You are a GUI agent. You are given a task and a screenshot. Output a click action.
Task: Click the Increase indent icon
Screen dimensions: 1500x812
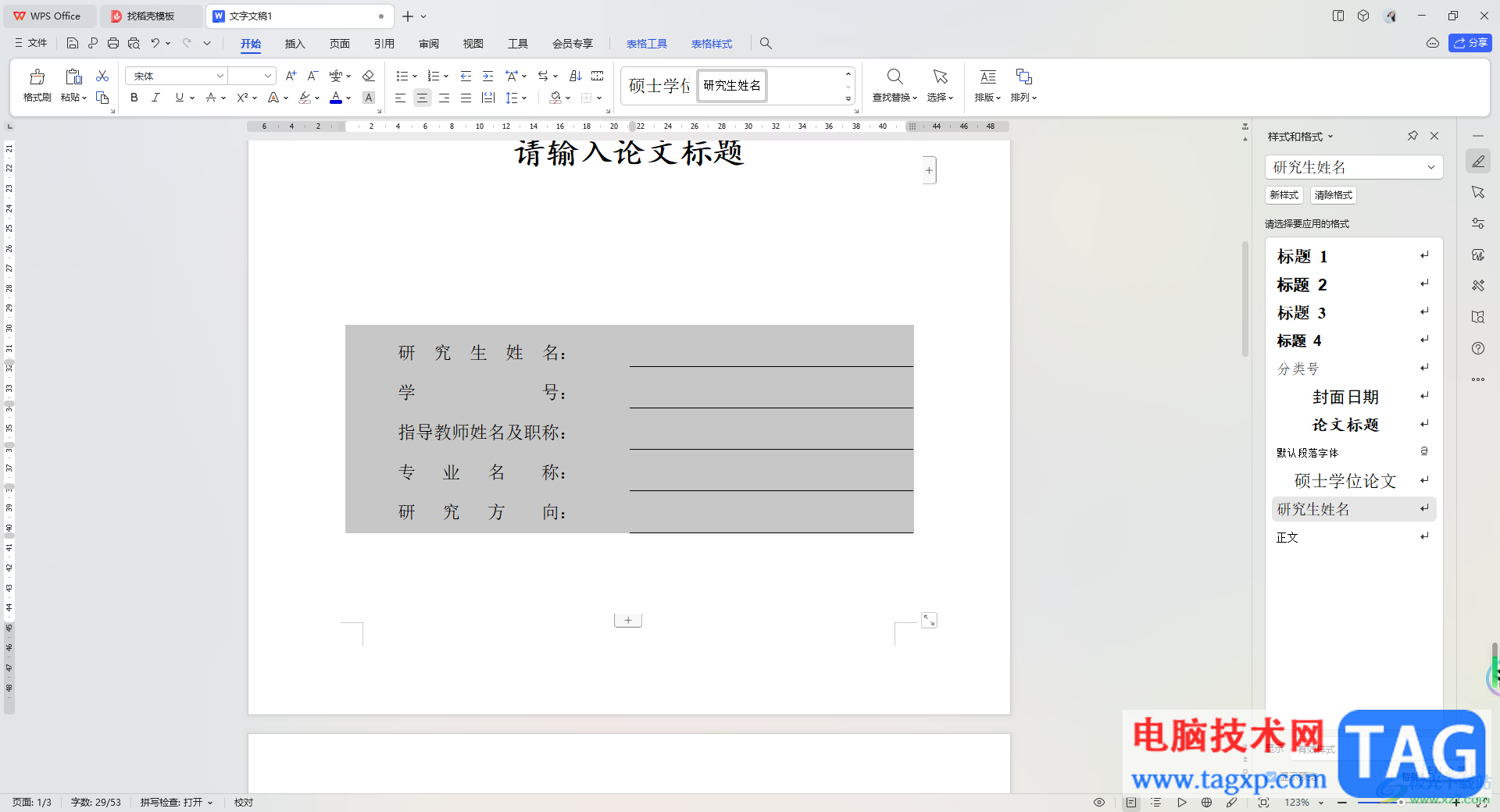[487, 76]
